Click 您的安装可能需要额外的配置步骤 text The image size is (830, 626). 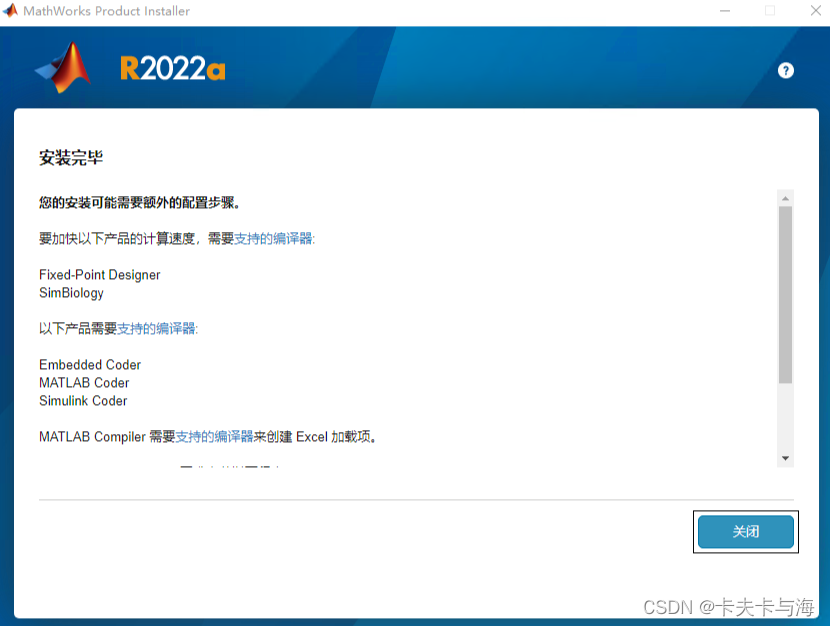pyautogui.click(x=139, y=202)
